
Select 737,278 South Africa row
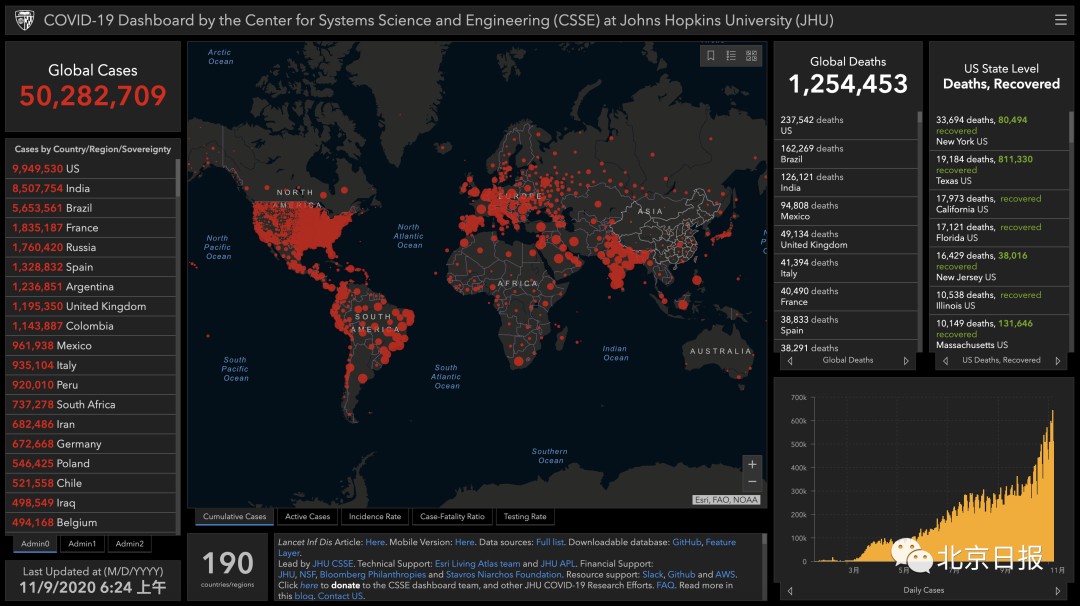coord(91,404)
